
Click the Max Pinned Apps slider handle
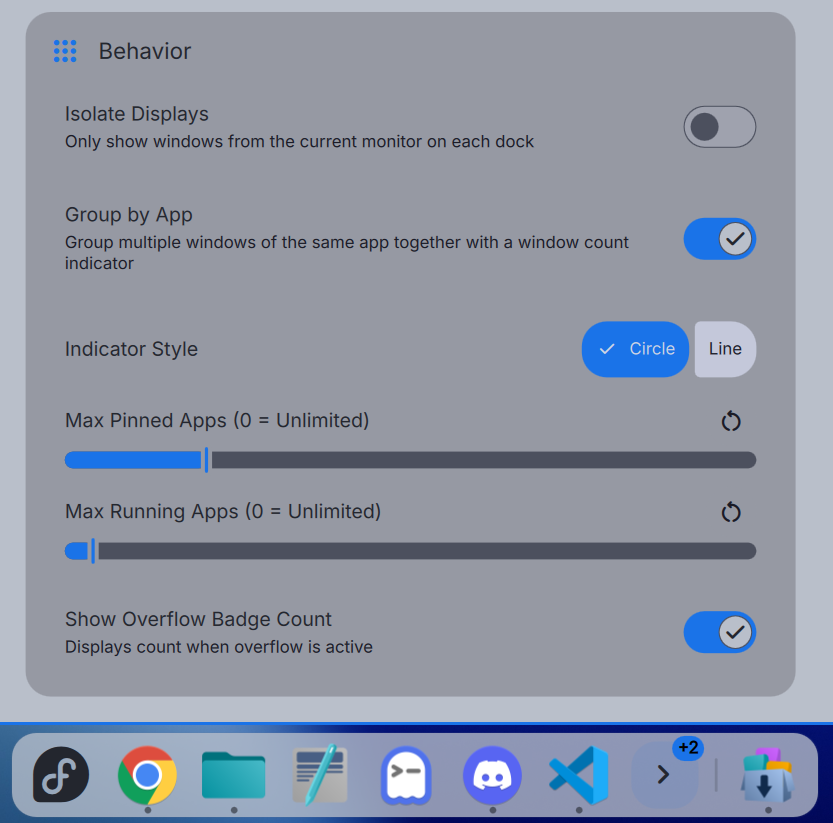point(206,460)
